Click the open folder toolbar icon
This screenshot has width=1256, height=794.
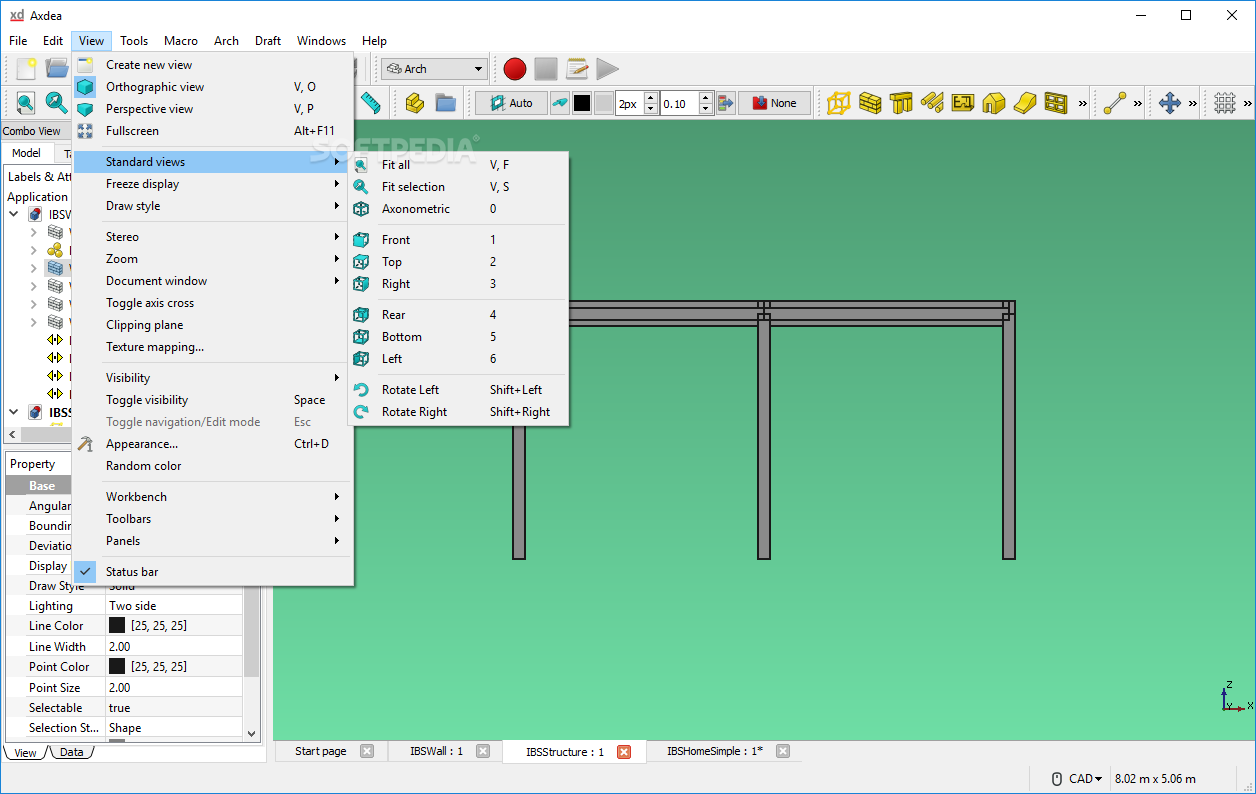pos(57,68)
